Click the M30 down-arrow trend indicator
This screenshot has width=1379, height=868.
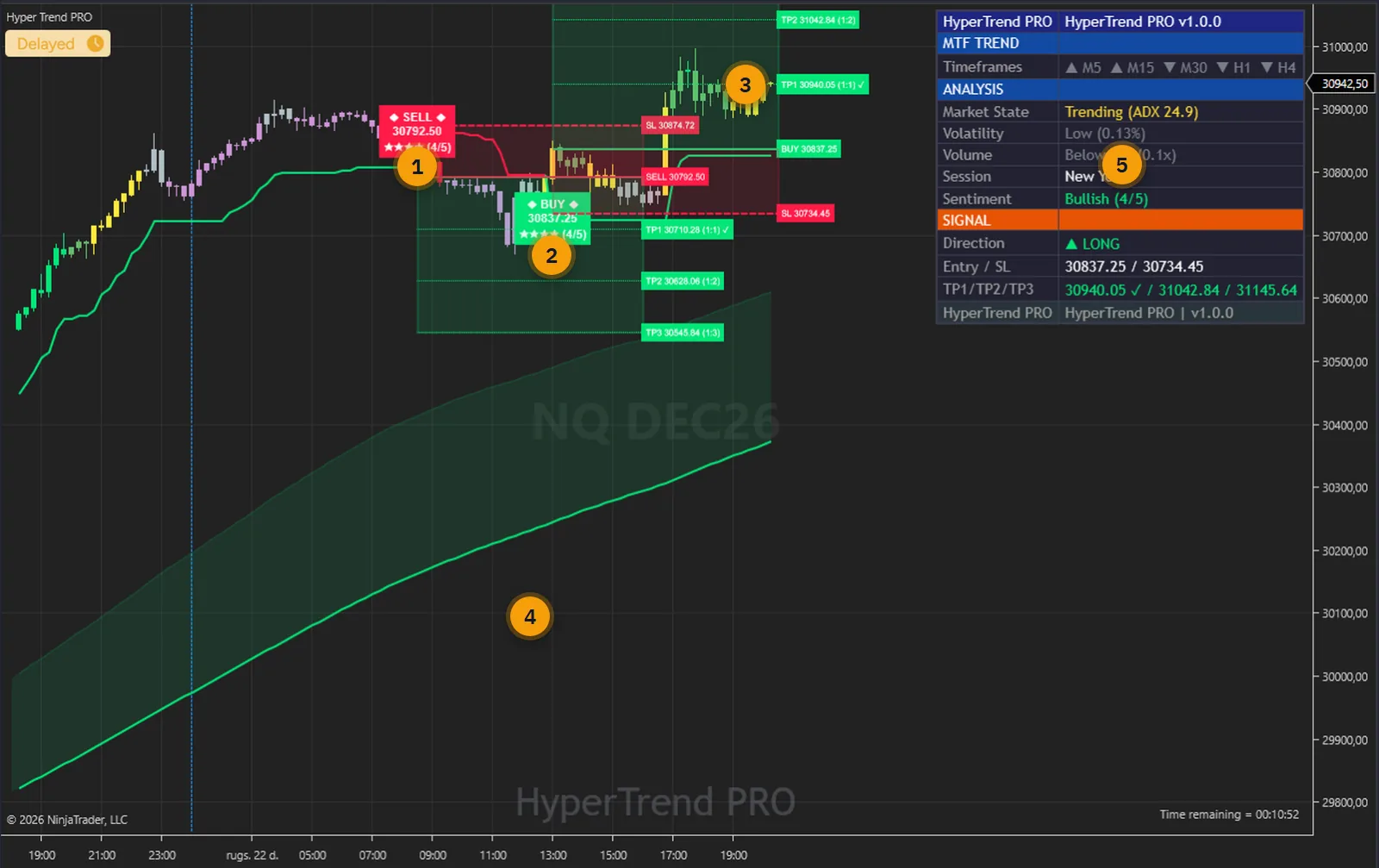pyautogui.click(x=1170, y=67)
